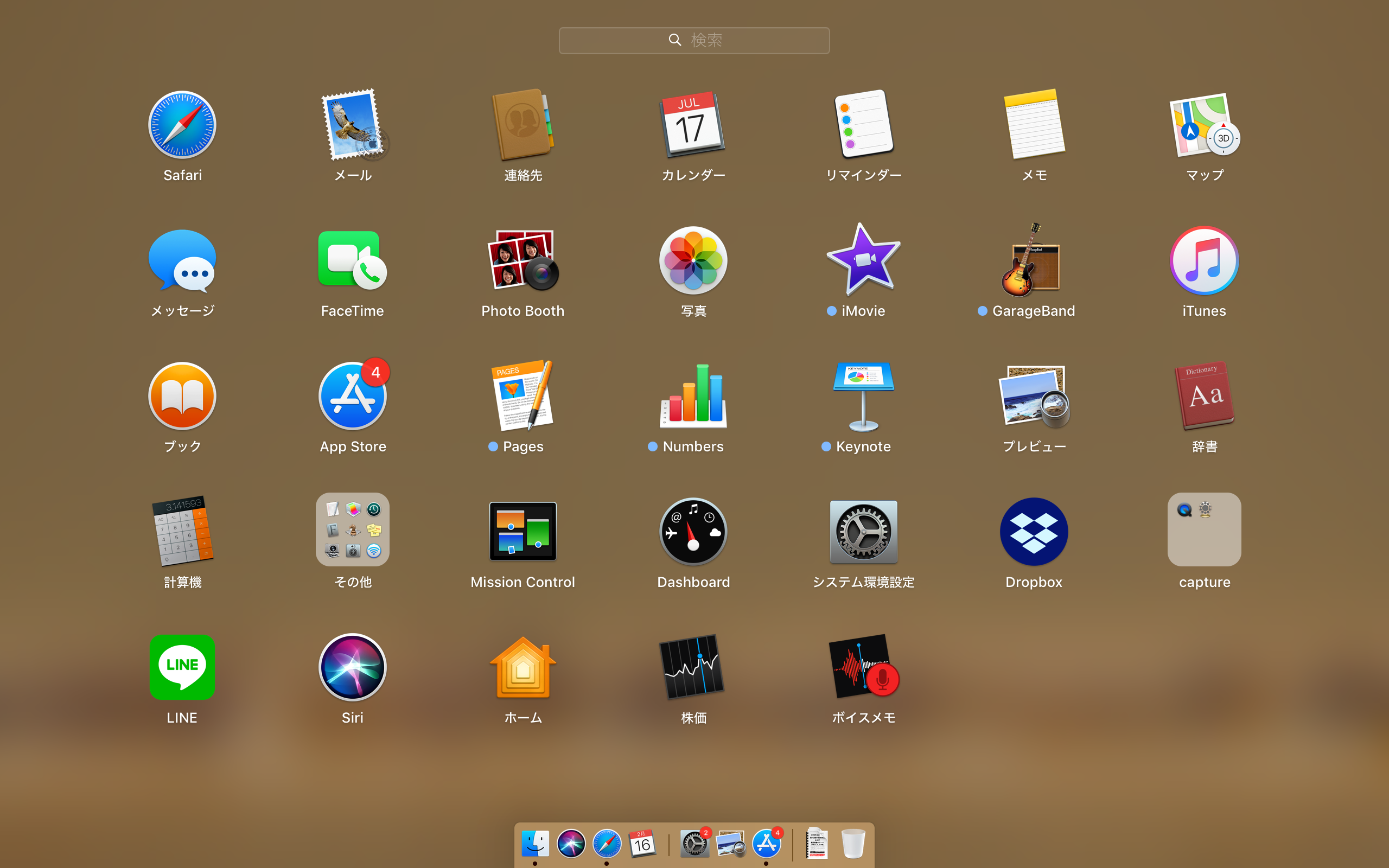Launch the Photo Booth app
The height and width of the screenshot is (868, 1389).
click(x=523, y=260)
